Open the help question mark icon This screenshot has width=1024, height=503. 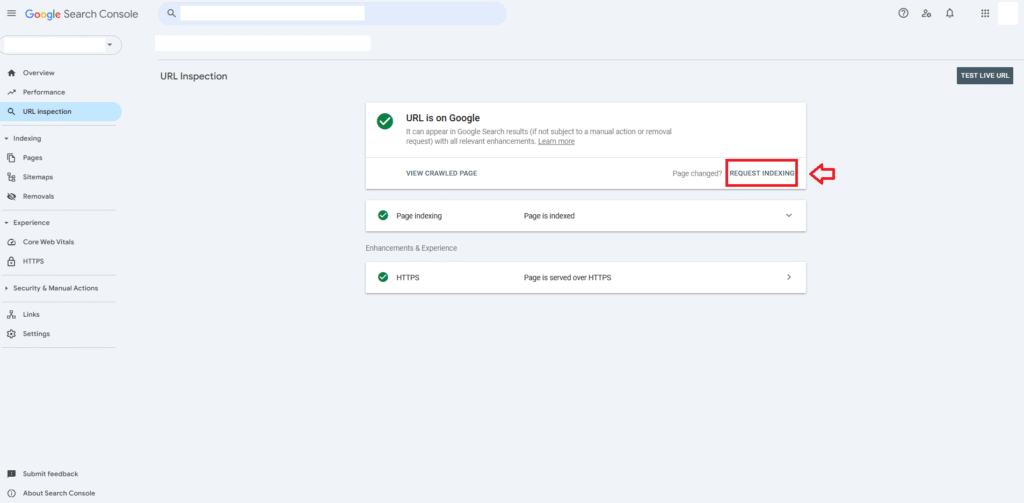coord(903,13)
